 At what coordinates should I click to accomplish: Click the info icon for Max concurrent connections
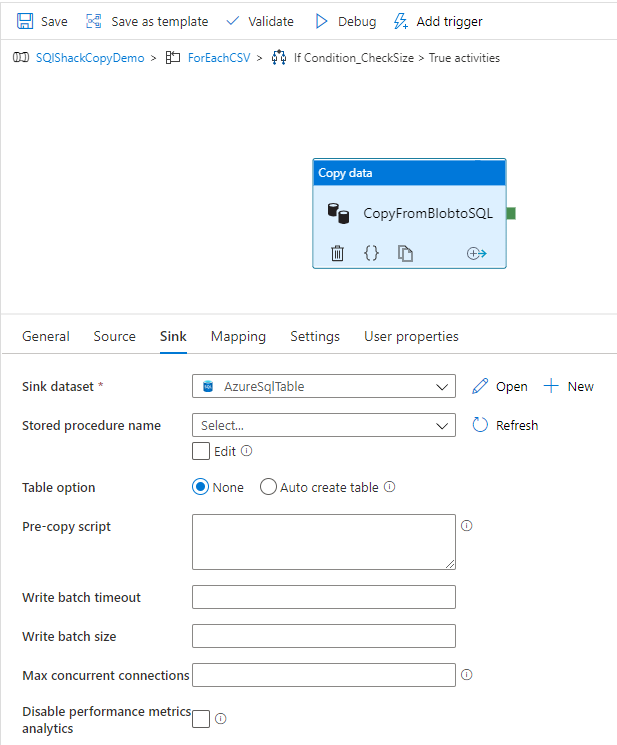click(x=466, y=675)
